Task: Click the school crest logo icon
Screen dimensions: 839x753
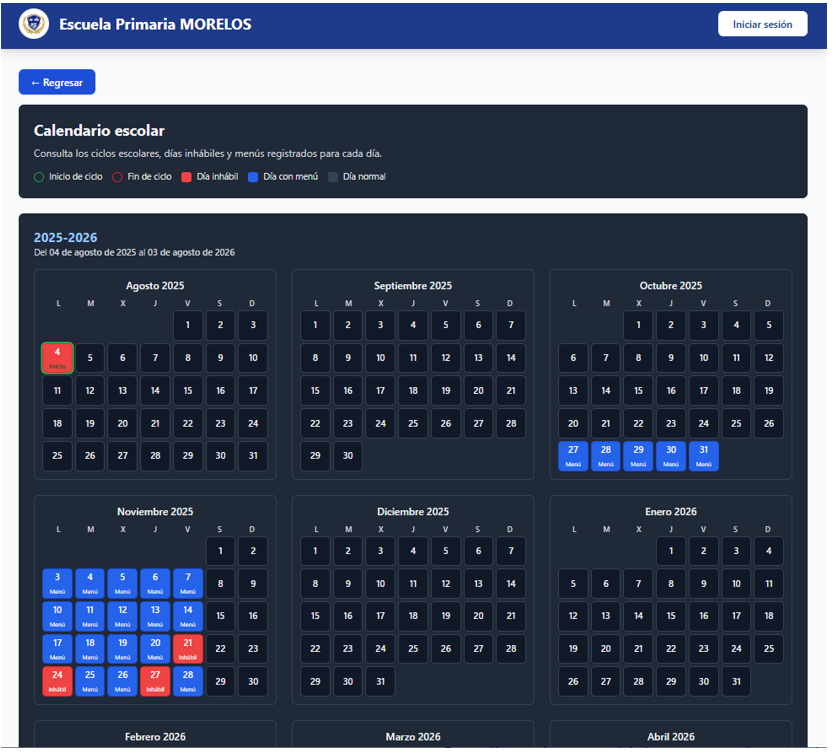Action: coord(33,24)
